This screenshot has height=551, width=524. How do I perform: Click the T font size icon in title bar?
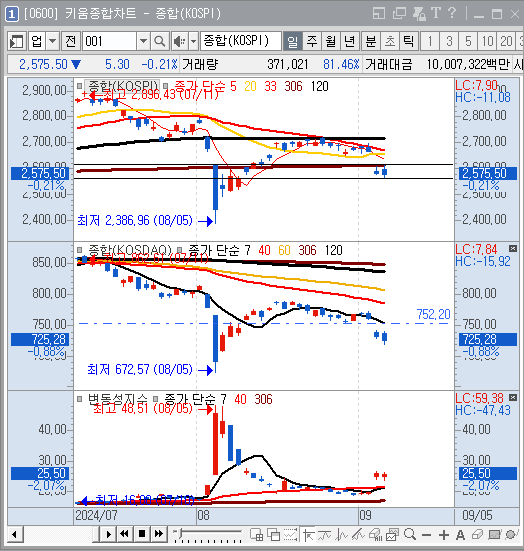point(436,13)
